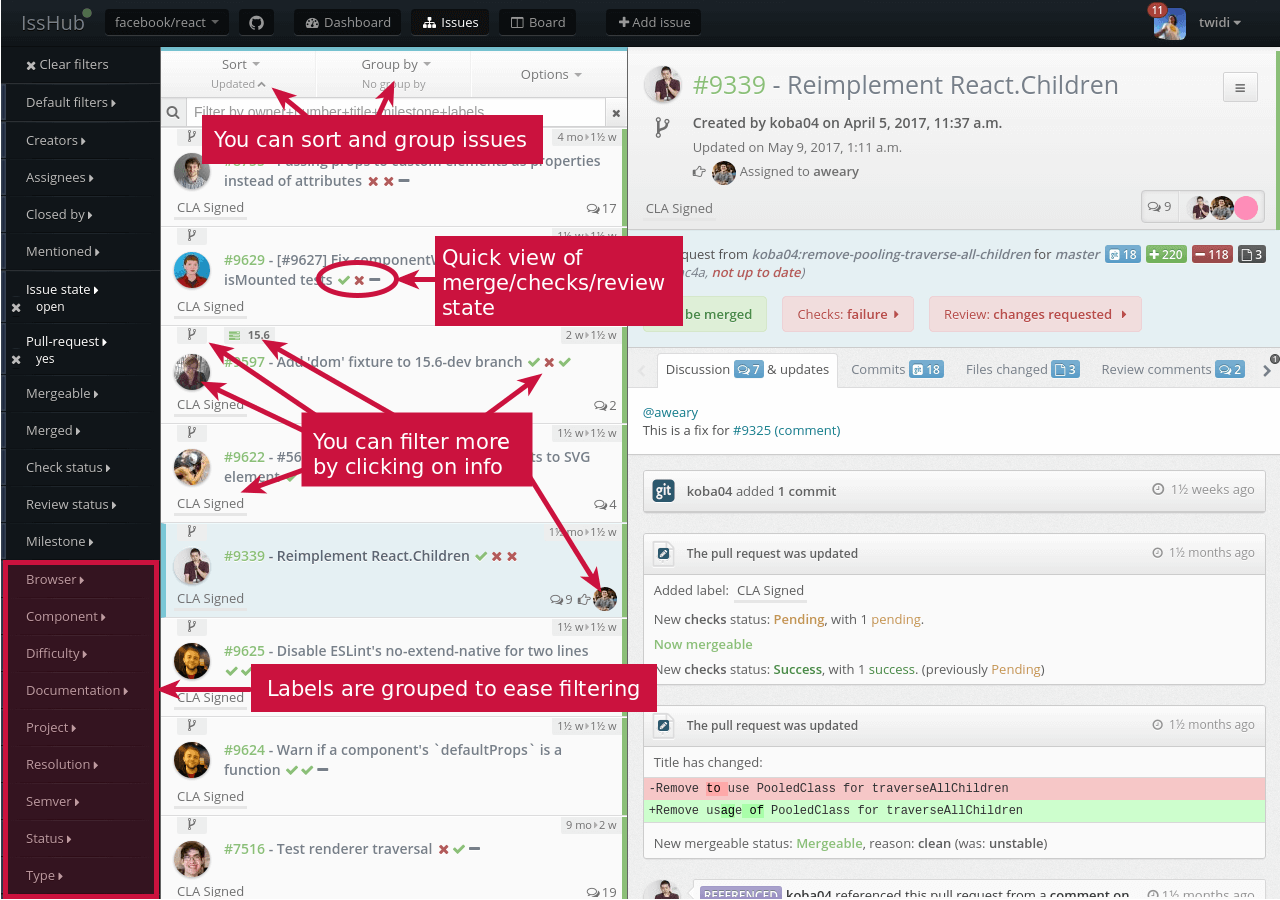This screenshot has height=900, width=1280.
Task: Open the Sort dropdown
Action: (x=240, y=73)
